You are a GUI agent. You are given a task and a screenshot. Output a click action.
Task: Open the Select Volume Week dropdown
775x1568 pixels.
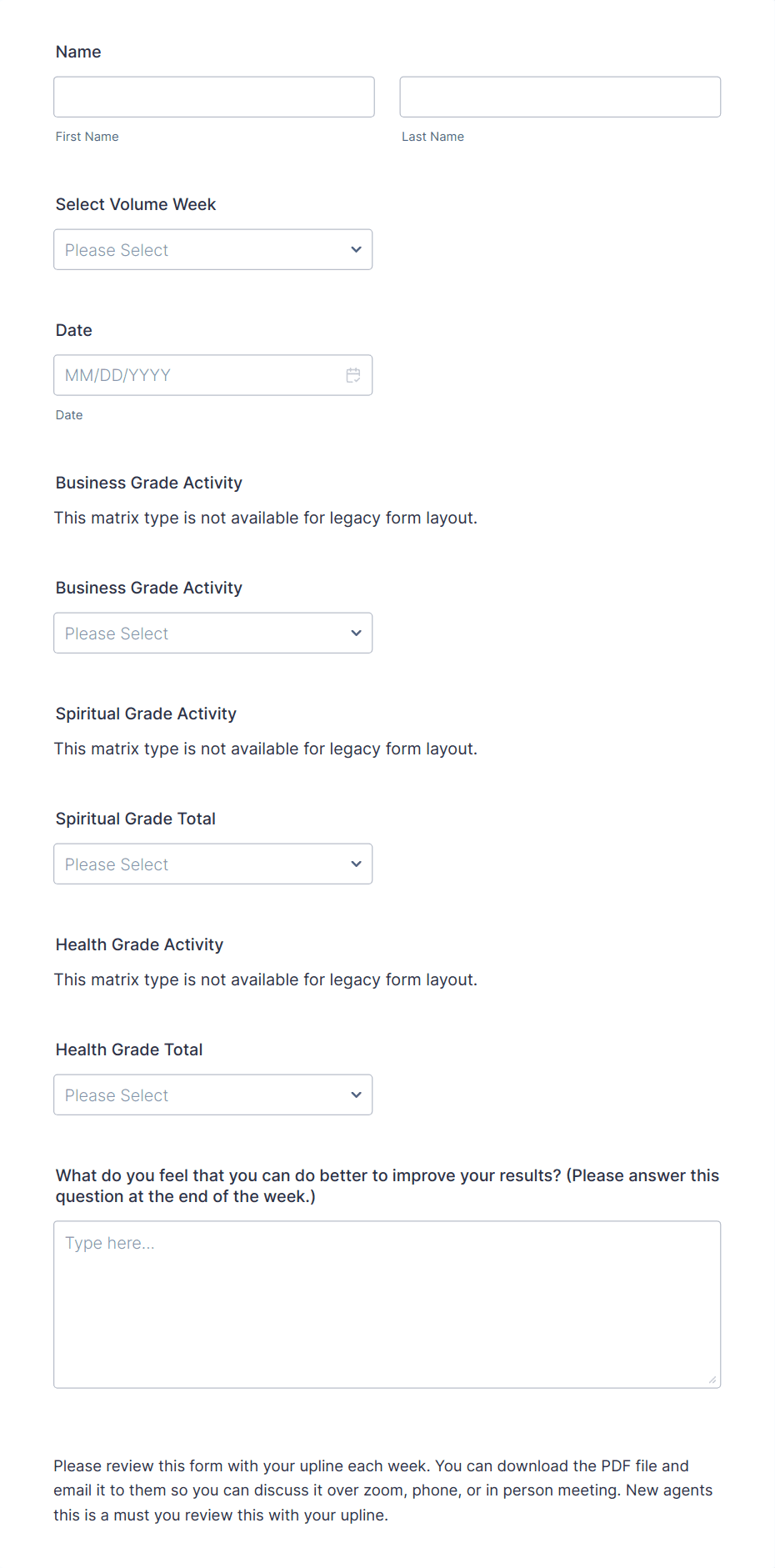(213, 249)
